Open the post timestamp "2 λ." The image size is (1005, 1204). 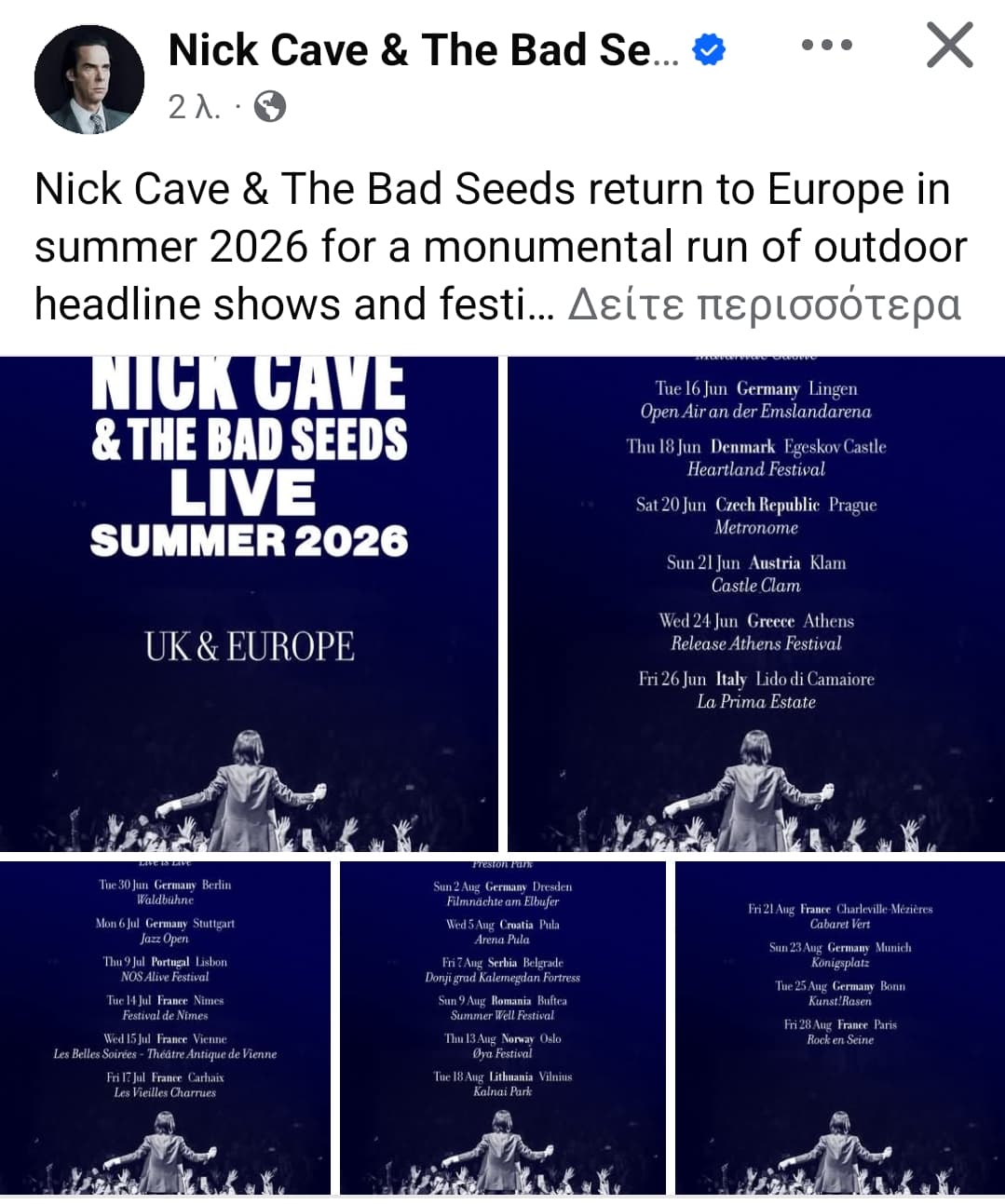tap(194, 107)
